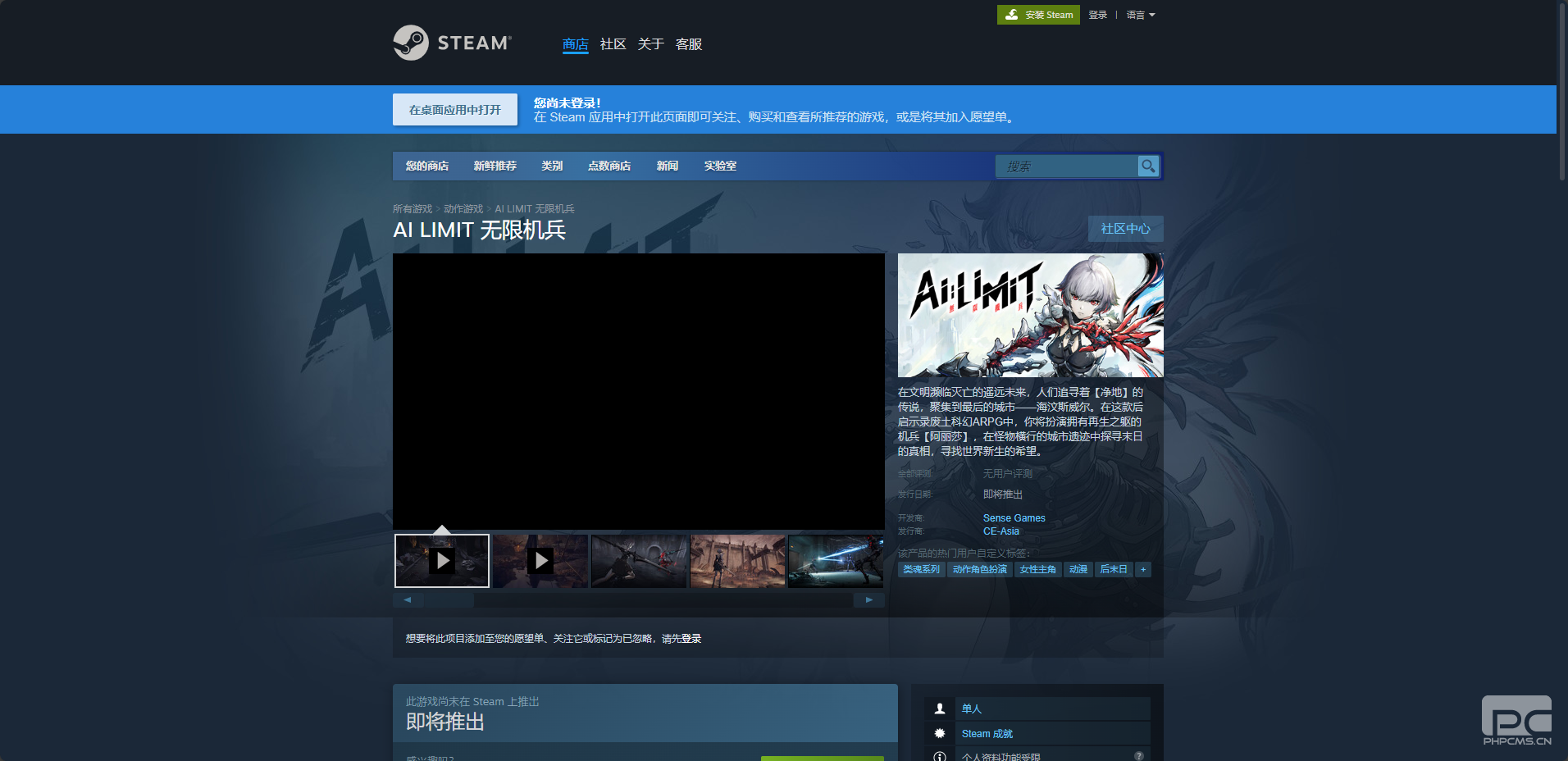The height and width of the screenshot is (761, 1568).
Task: Open the 社区 community menu
Action: pos(613,44)
